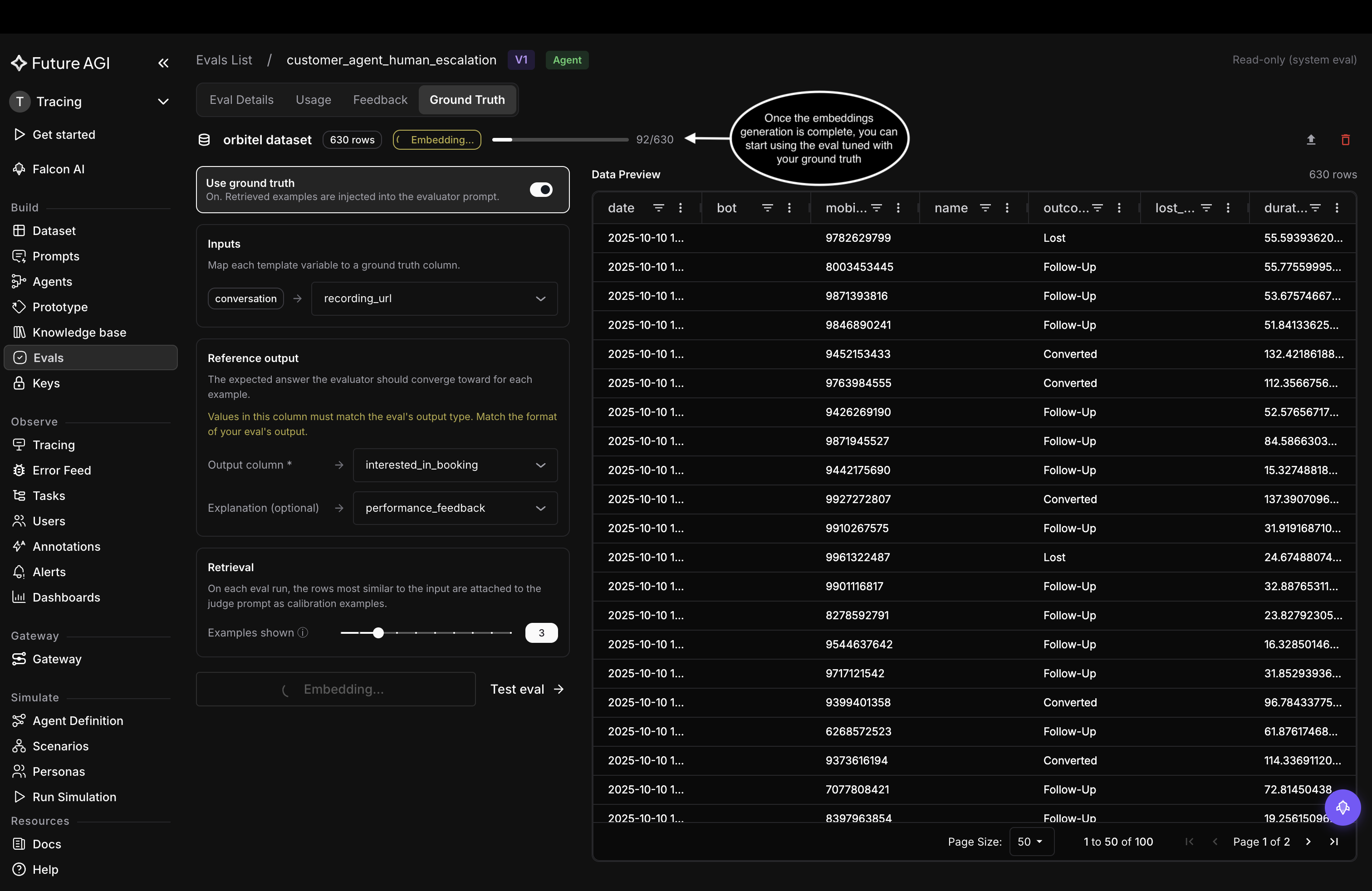Open Run Simulation
This screenshot has height=891, width=1372.
(90, 797)
